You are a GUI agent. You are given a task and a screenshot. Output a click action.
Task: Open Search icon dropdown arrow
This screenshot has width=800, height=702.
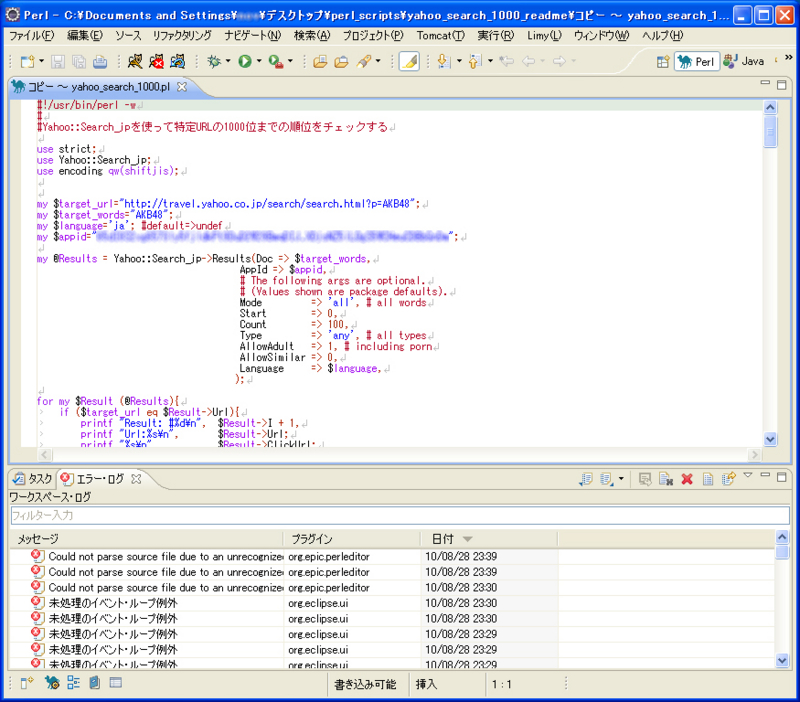pos(378,61)
